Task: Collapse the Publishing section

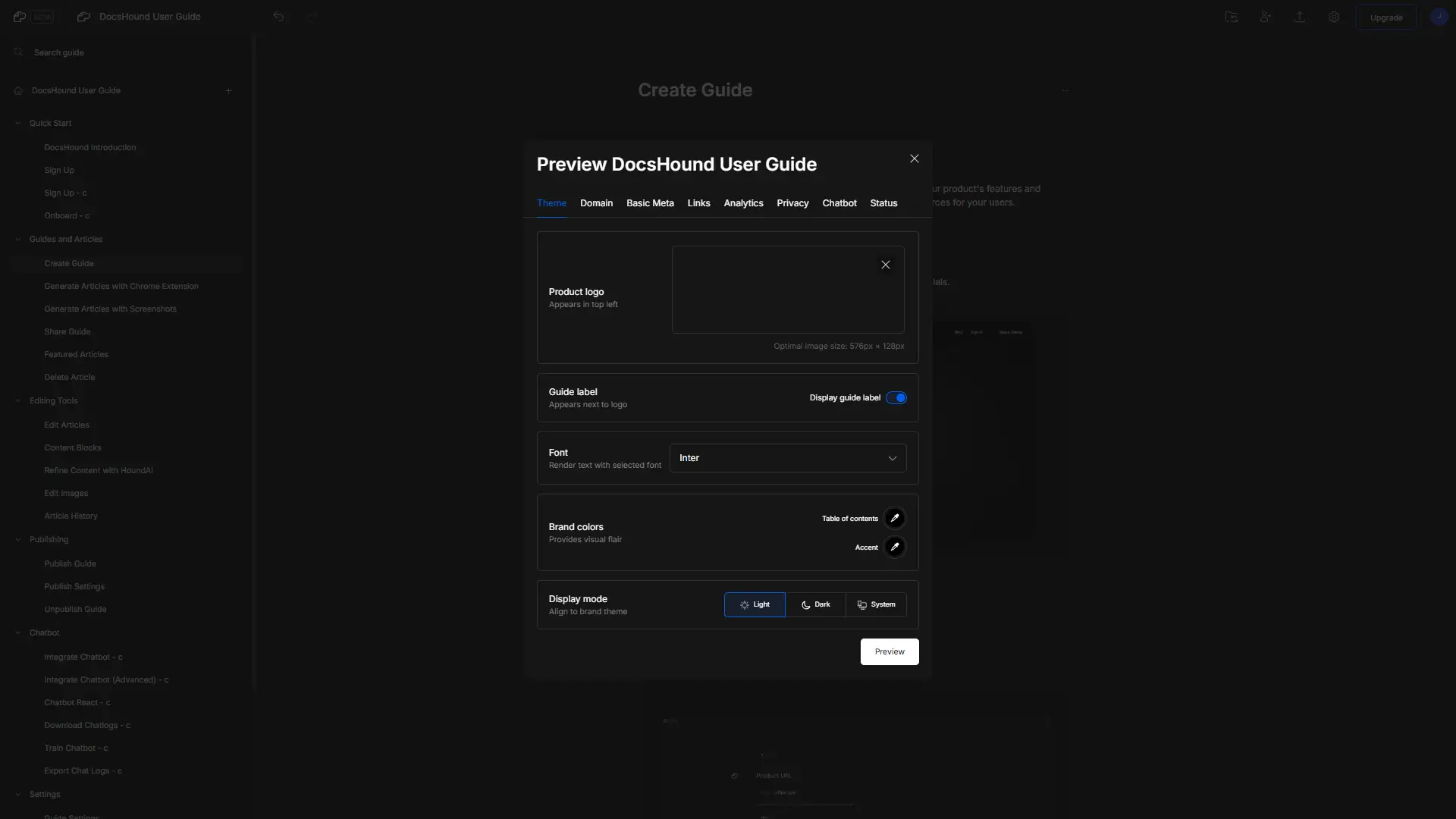Action: [x=18, y=540]
